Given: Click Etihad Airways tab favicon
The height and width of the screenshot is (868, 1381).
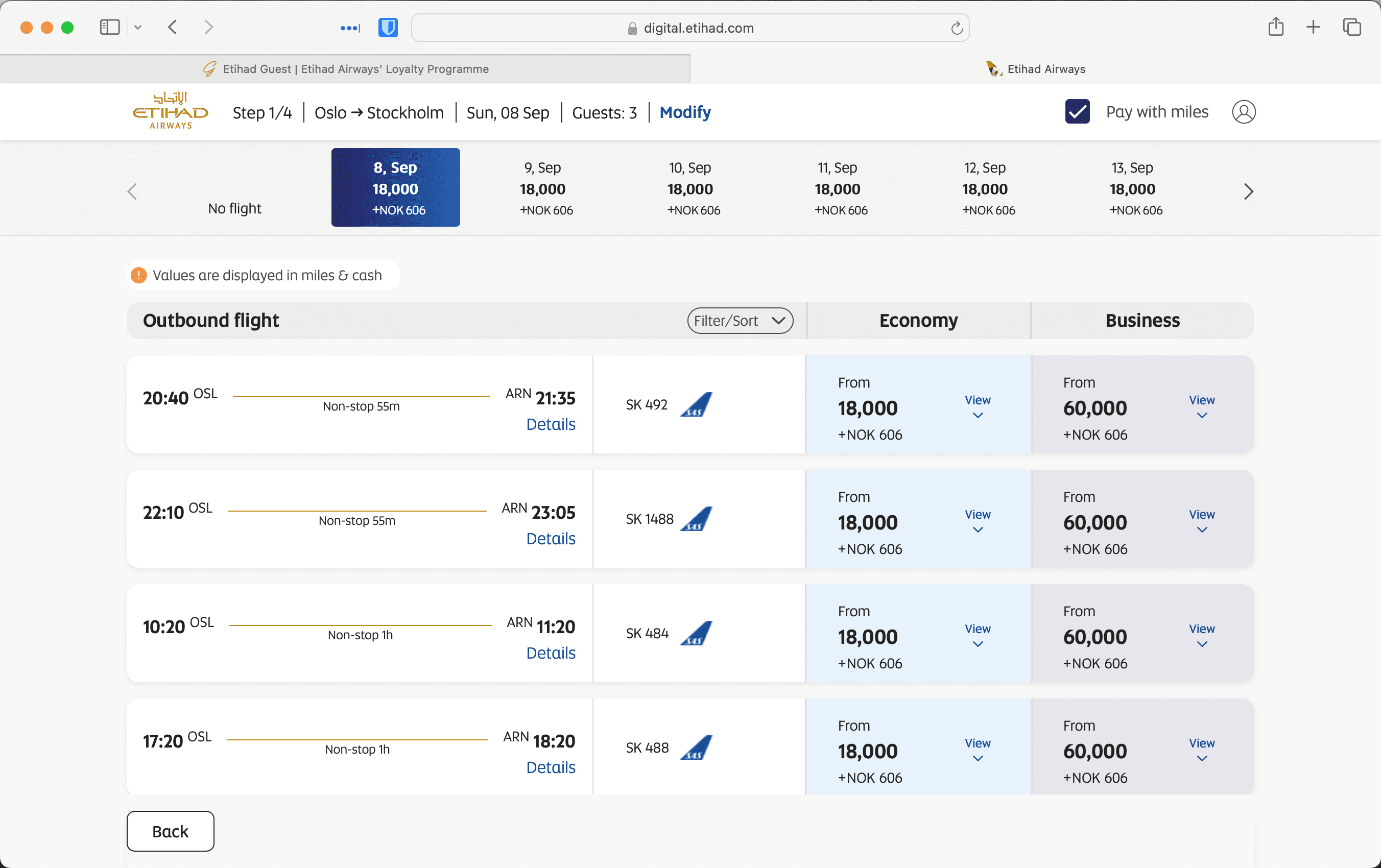Looking at the screenshot, I should [994, 69].
